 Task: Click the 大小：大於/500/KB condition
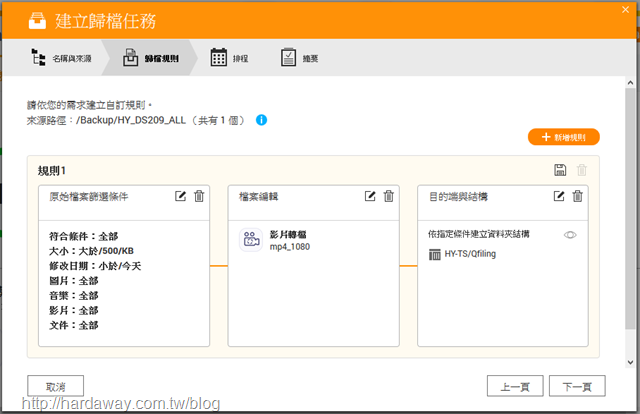(91, 251)
